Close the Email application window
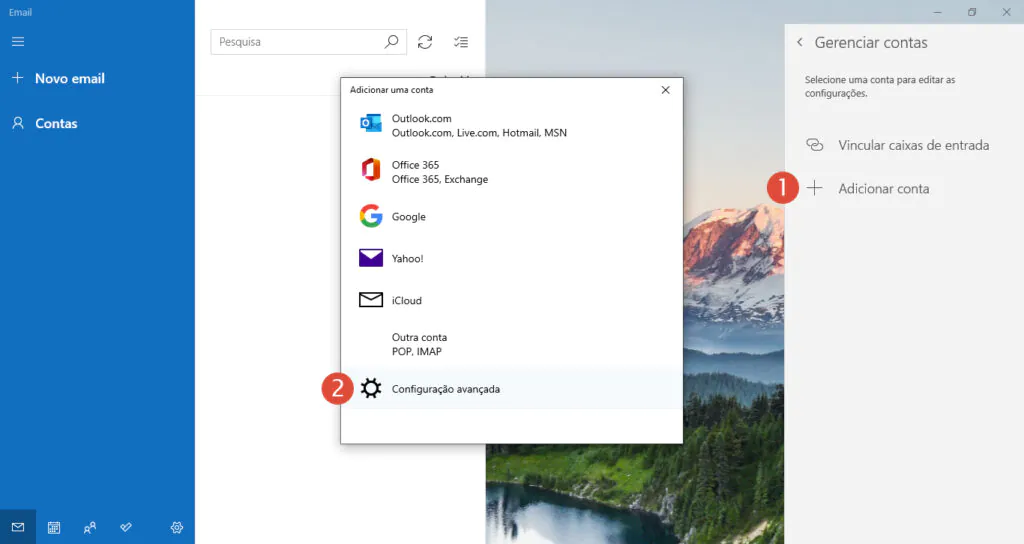The height and width of the screenshot is (544, 1024). 1006,12
